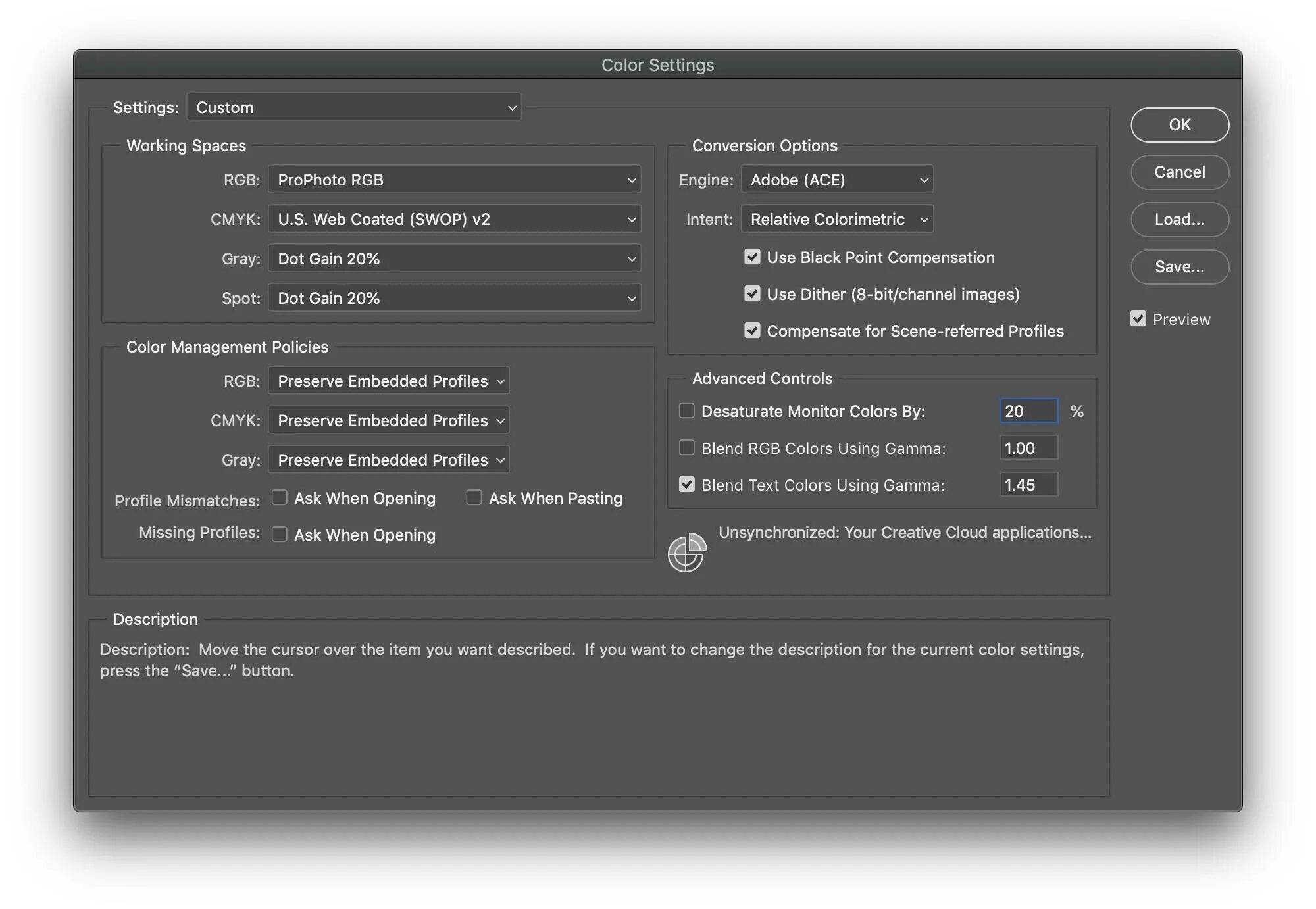Disable Use Dither for 8-bit images
1316x909 pixels.
click(752, 294)
